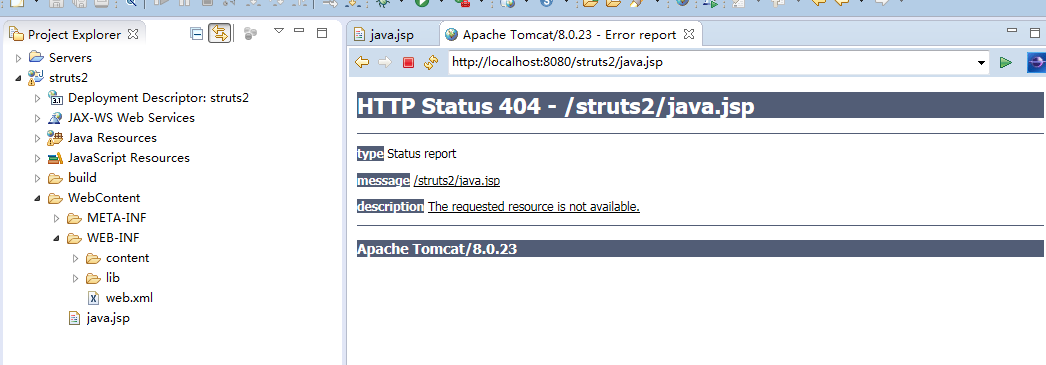
Task: Click the lib folder icon
Action: tap(93, 278)
